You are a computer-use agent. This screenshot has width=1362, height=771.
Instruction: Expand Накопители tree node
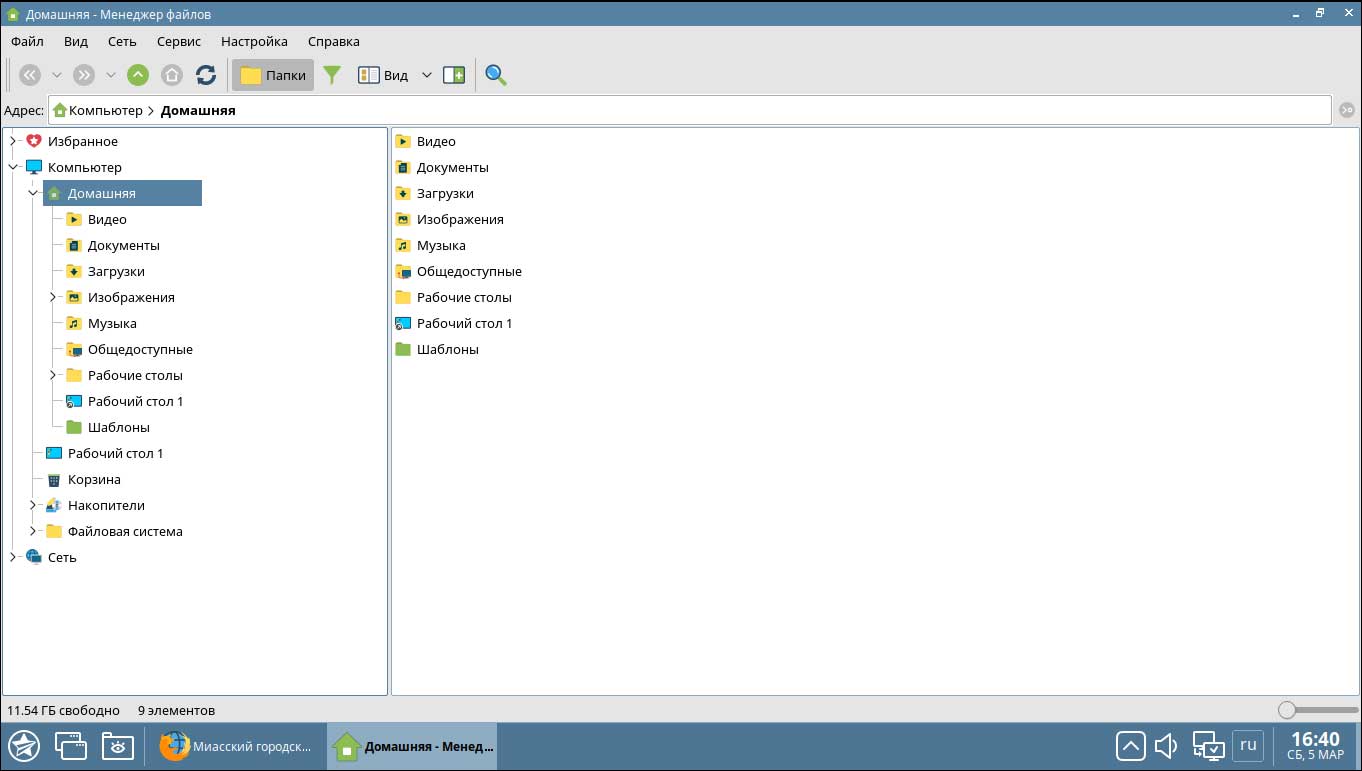(33, 505)
